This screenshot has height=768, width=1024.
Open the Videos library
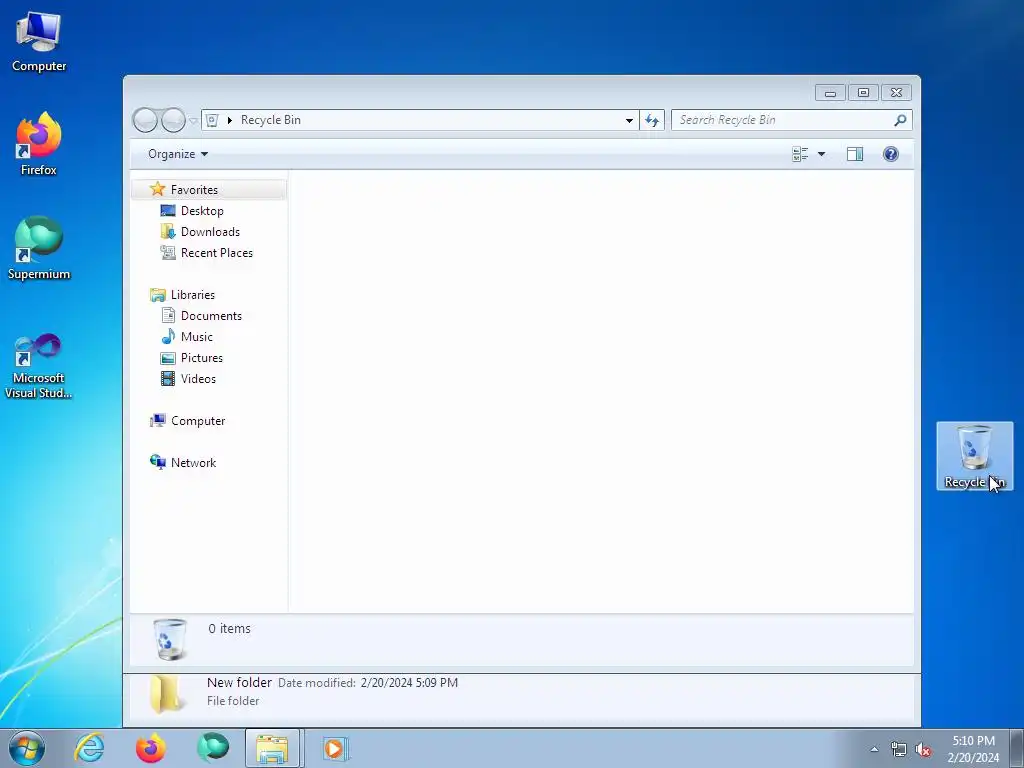coord(198,379)
